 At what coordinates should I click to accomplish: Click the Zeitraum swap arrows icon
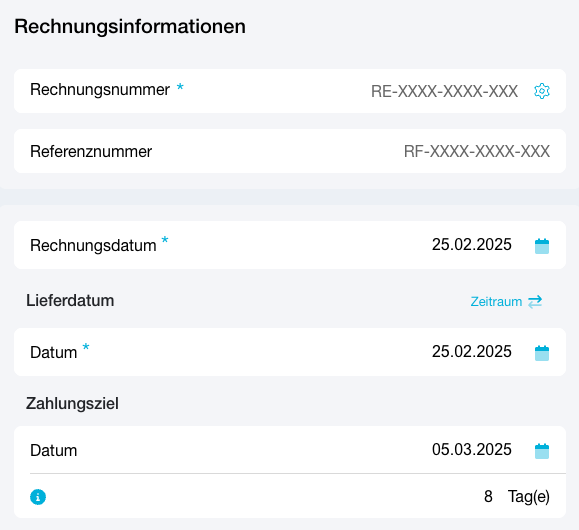535,301
